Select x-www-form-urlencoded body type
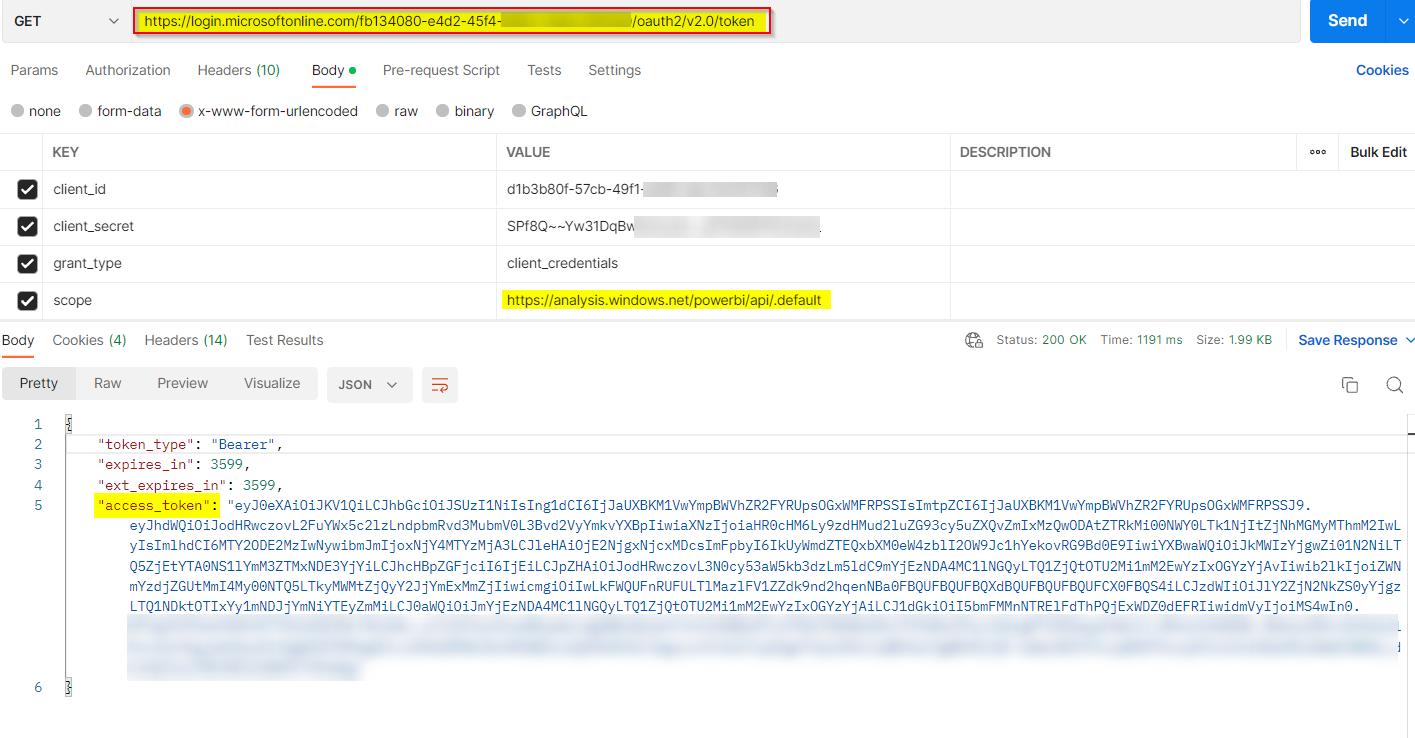1415x738 pixels. click(268, 111)
